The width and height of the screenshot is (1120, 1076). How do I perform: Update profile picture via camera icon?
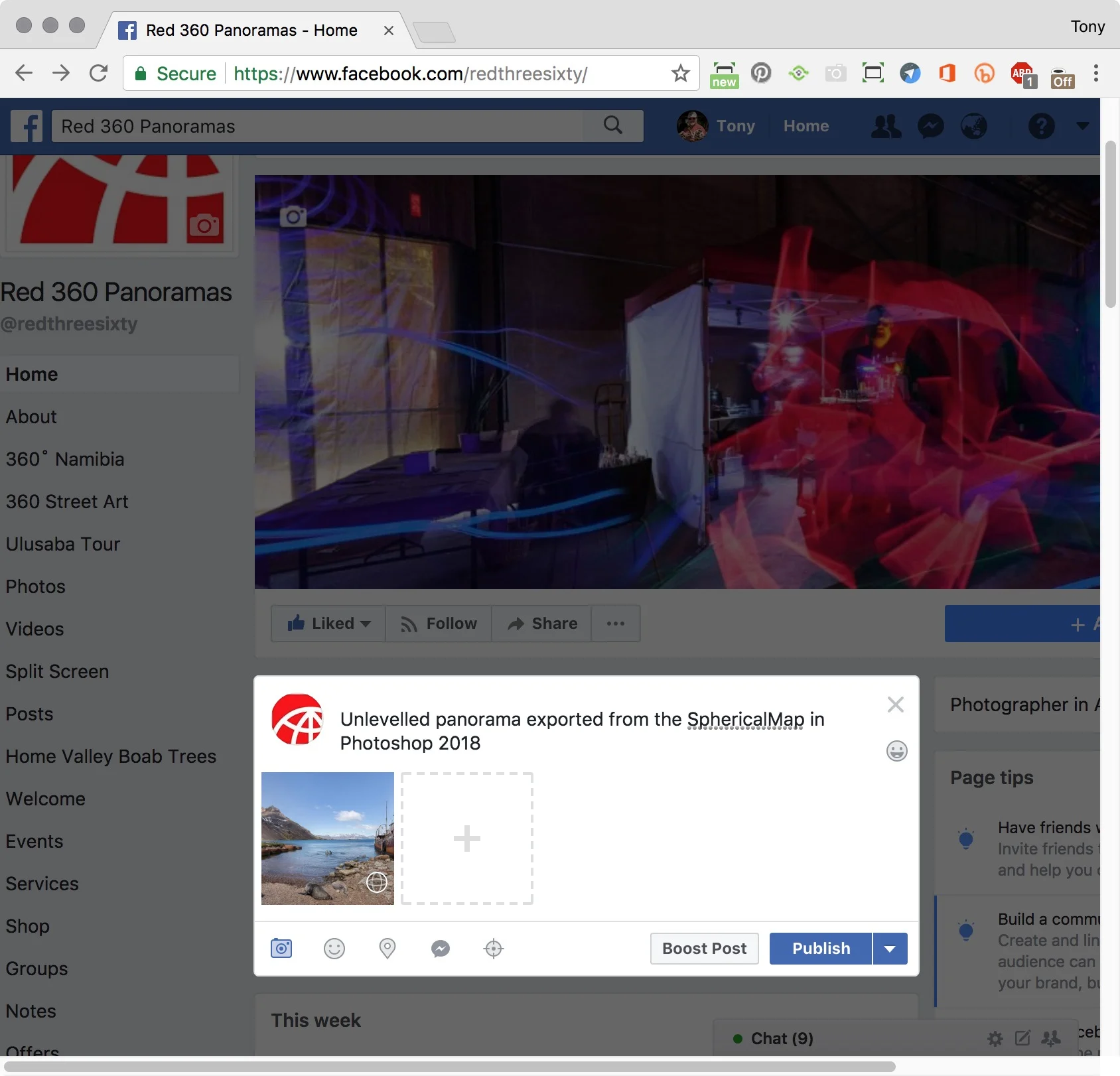[204, 226]
